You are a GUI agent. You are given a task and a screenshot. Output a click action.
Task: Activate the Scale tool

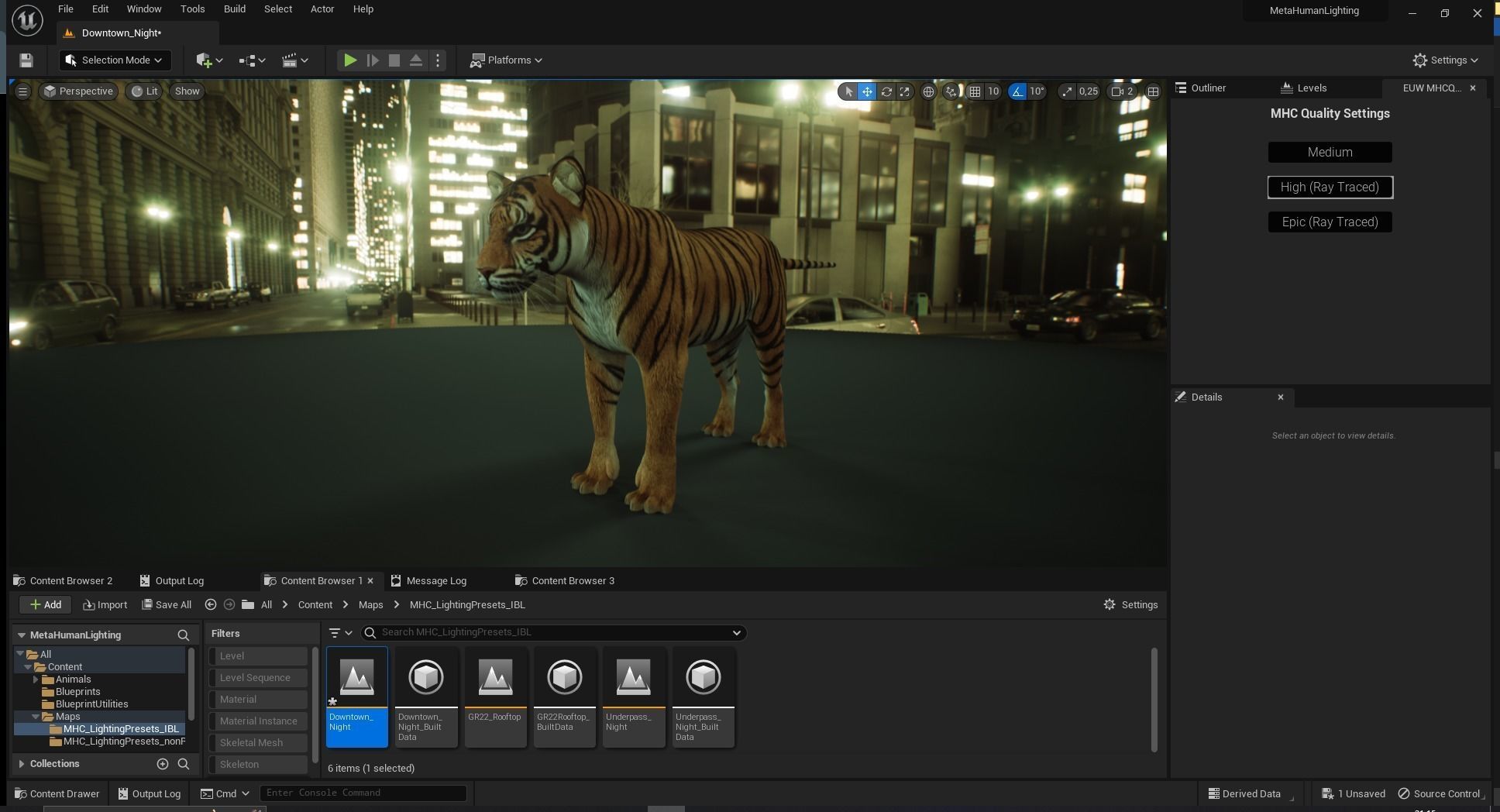[x=905, y=91]
